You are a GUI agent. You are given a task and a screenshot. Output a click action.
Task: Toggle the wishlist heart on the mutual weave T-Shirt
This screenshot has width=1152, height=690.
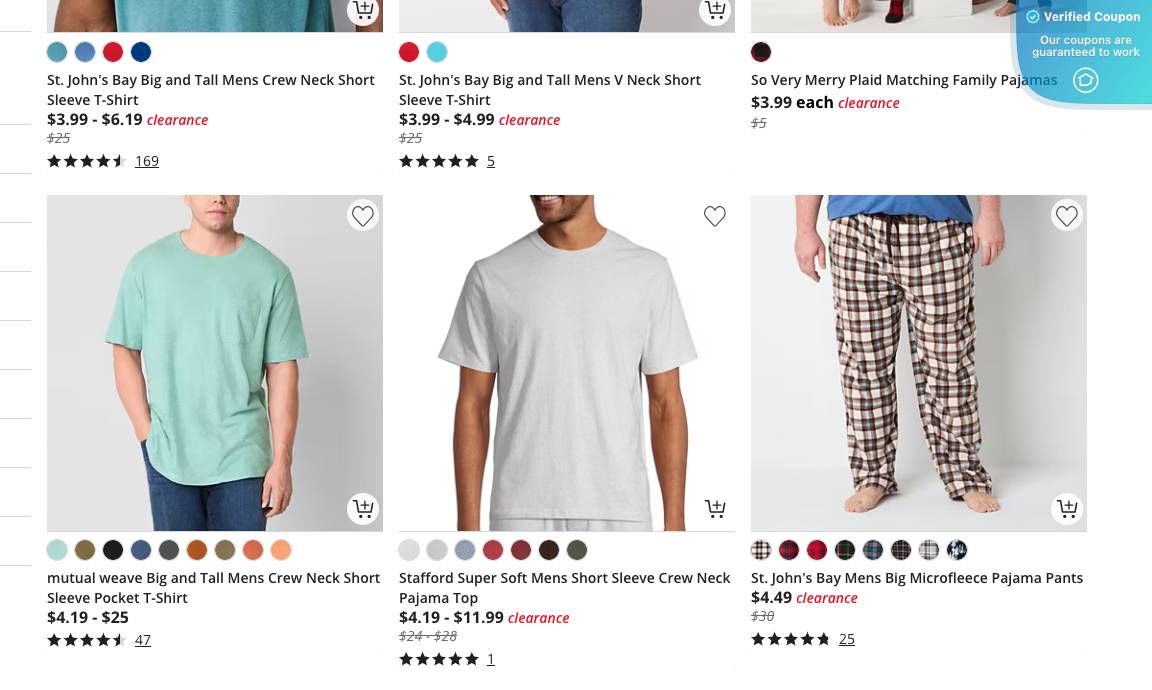click(x=363, y=216)
